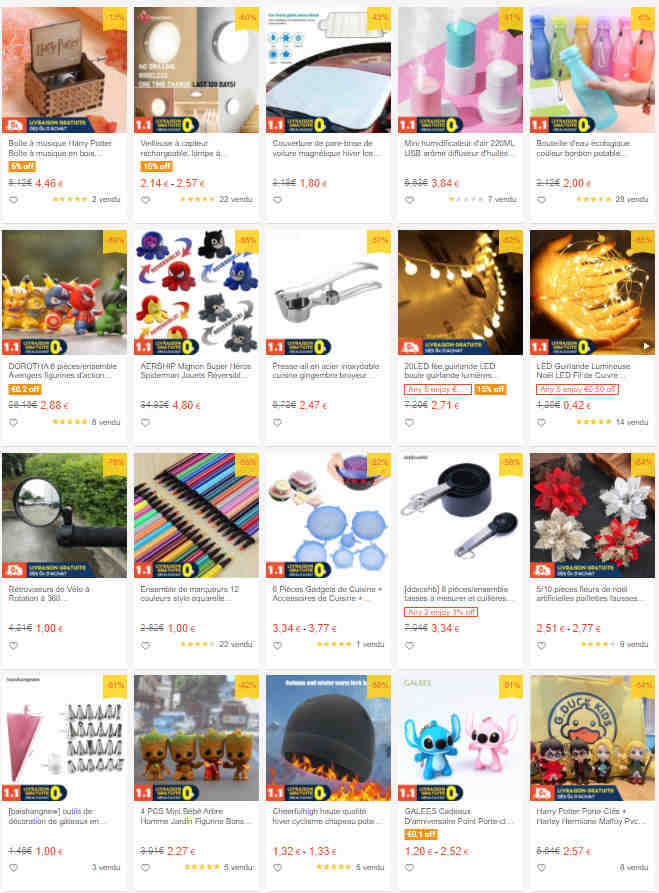Like the mini humidifier with heart icon
This screenshot has height=893, width=659.
pos(410,200)
